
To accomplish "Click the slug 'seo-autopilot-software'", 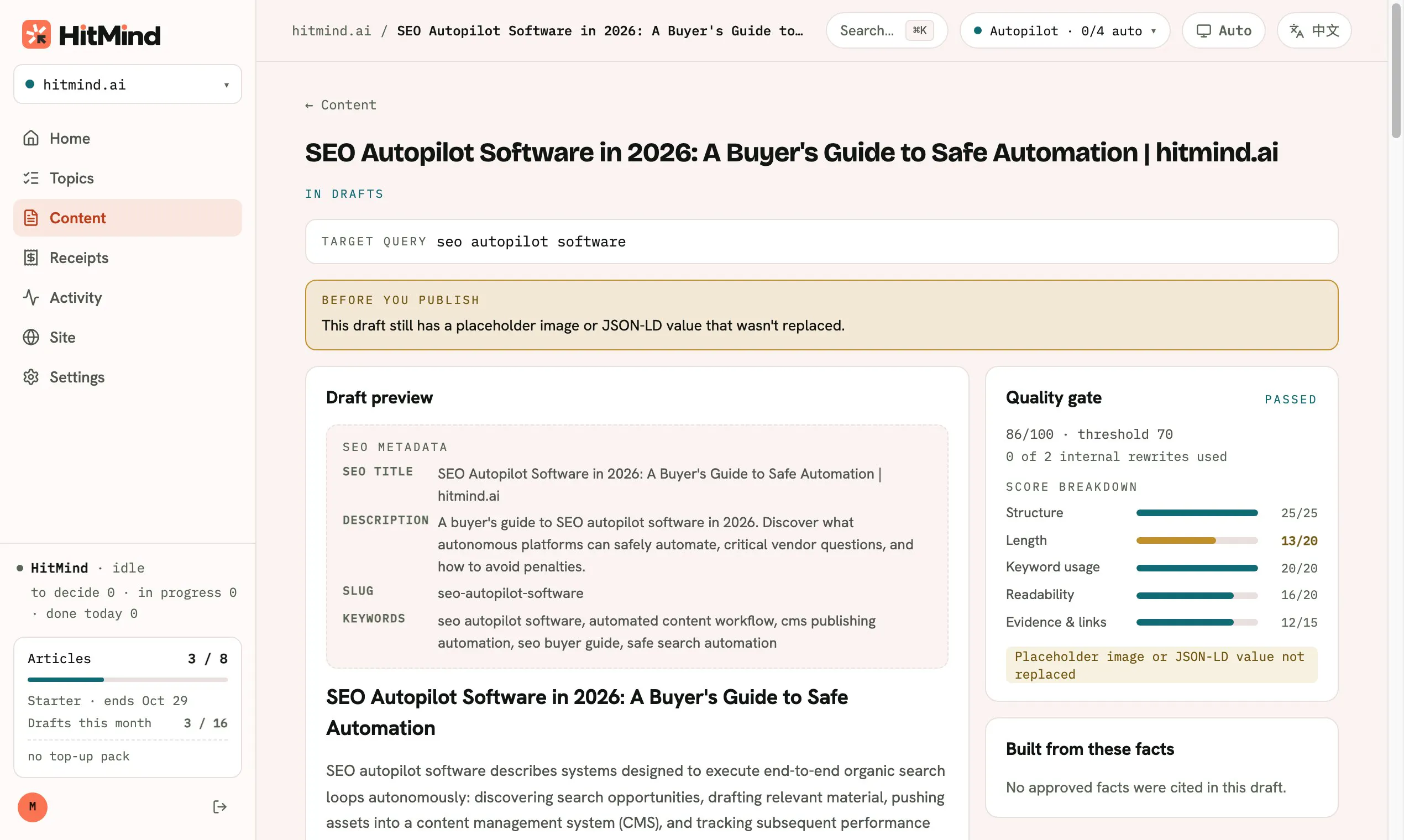I will (510, 592).
